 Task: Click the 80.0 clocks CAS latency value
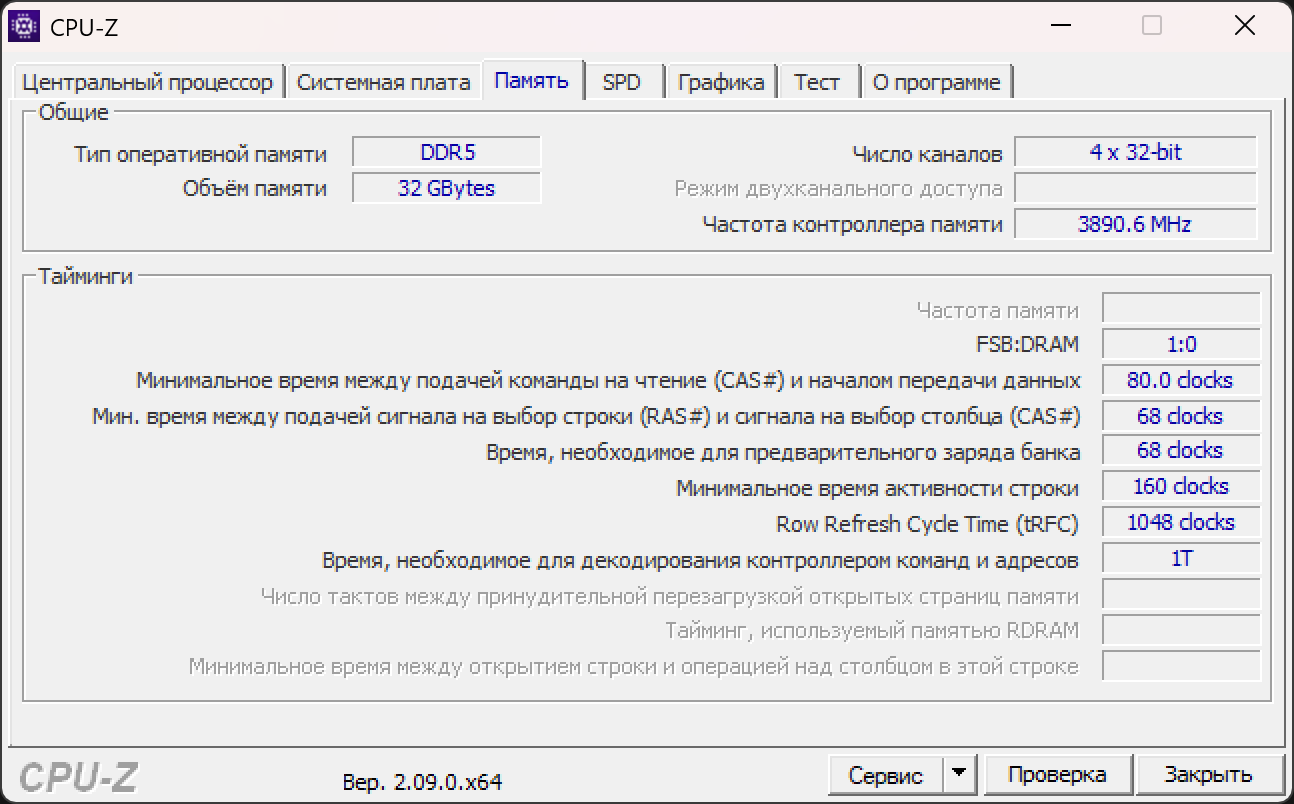(1181, 380)
